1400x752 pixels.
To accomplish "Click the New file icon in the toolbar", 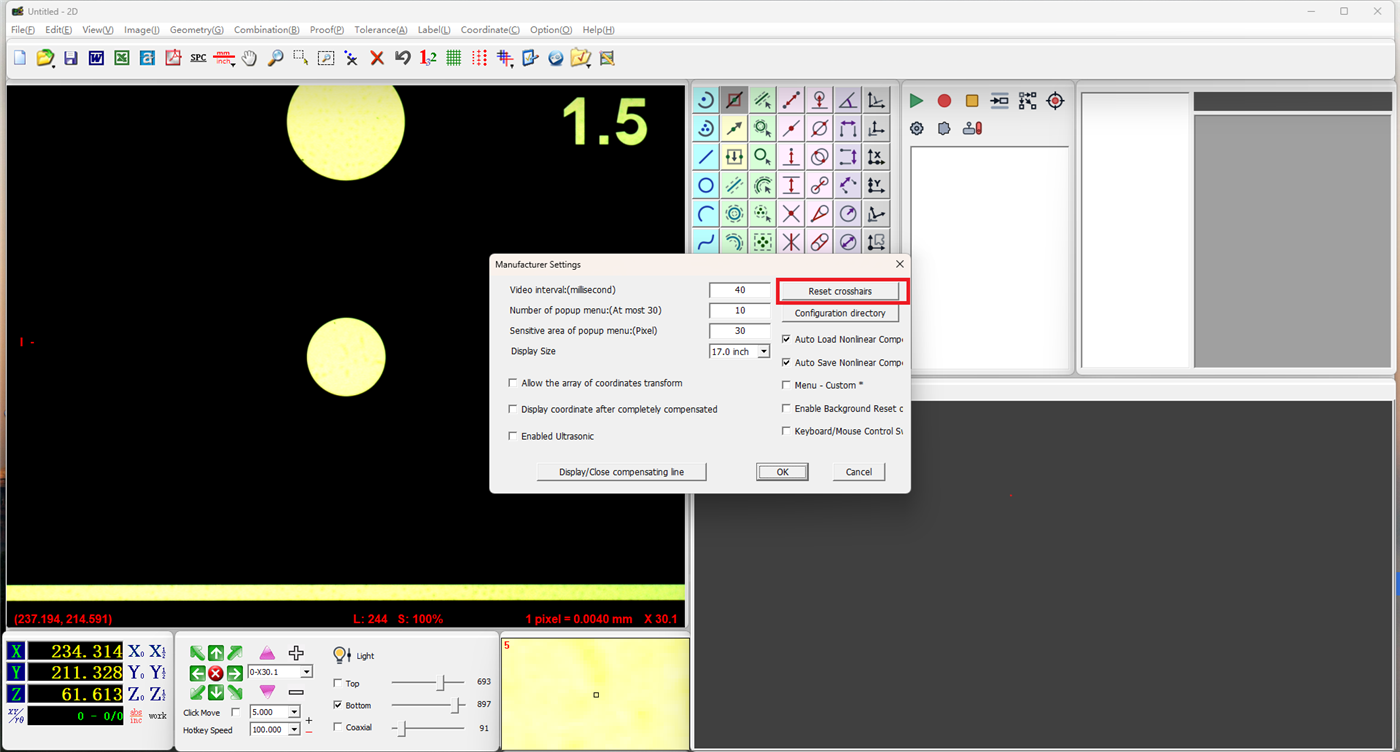I will 20,58.
